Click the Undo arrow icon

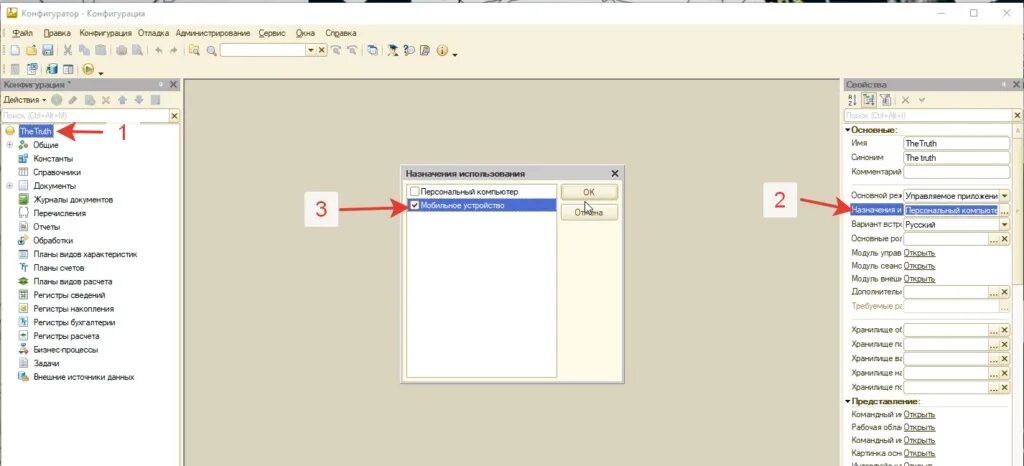159,50
